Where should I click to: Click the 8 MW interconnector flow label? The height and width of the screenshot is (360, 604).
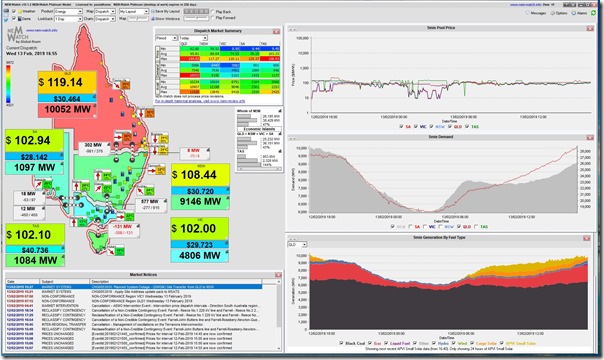pos(195,153)
